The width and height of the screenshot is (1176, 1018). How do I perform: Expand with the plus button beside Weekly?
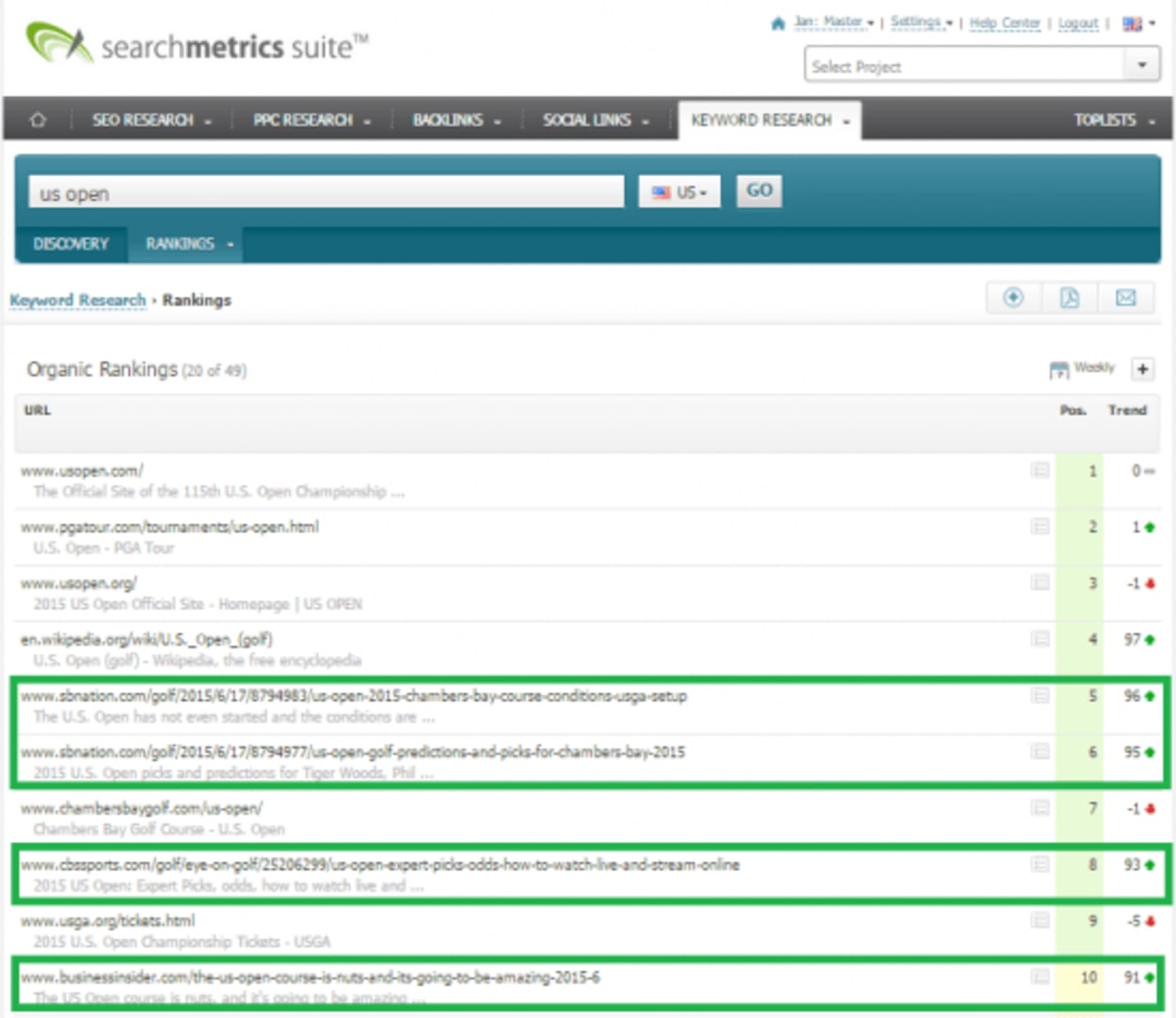tap(1142, 369)
